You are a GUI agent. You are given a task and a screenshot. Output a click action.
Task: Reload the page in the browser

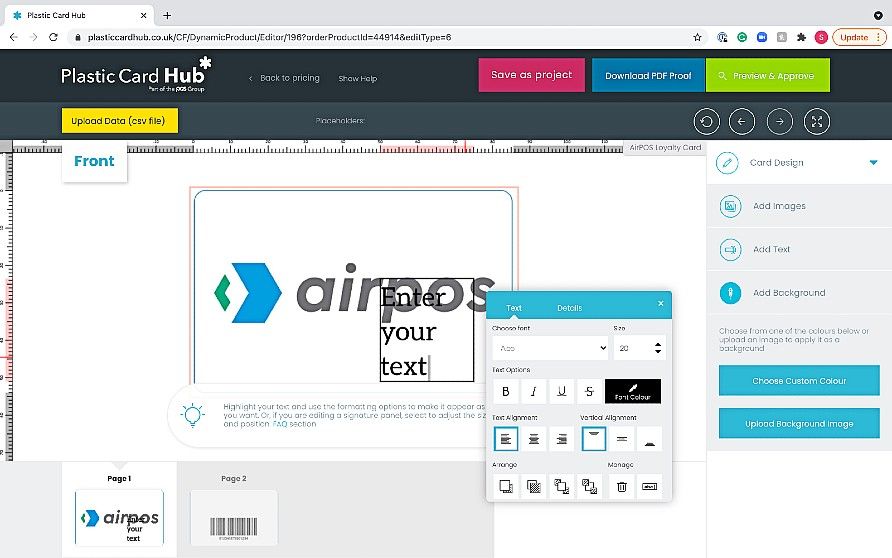(x=53, y=38)
